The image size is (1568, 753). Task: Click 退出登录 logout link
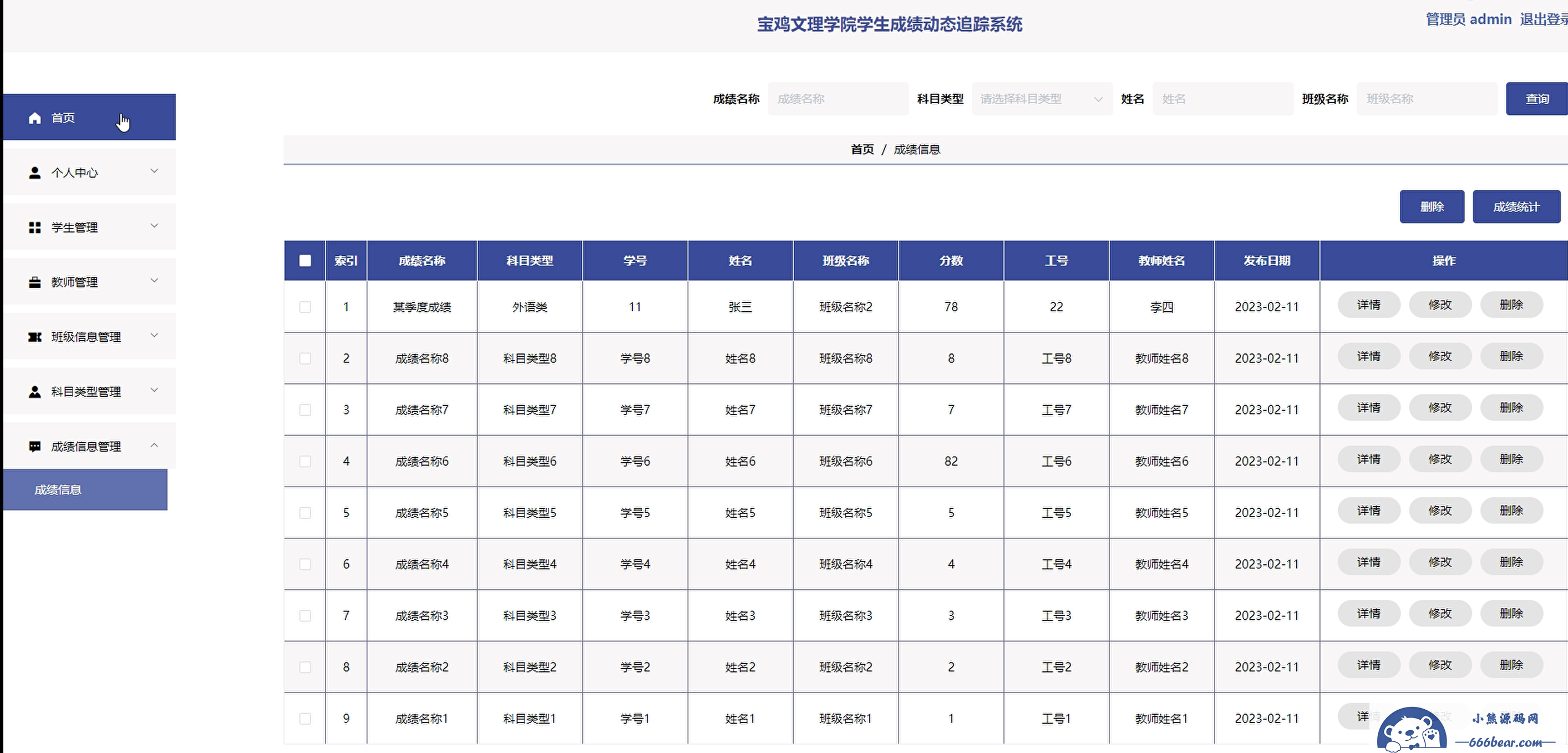tap(1543, 19)
